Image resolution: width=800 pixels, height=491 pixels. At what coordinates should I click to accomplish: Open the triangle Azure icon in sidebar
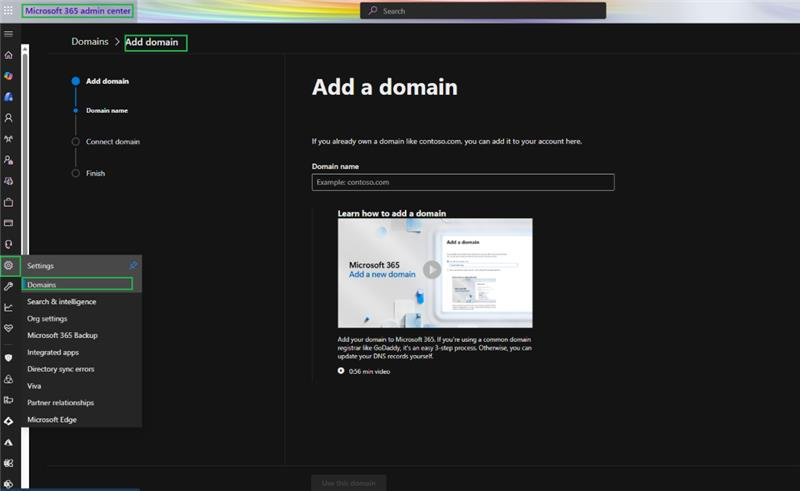coord(9,442)
